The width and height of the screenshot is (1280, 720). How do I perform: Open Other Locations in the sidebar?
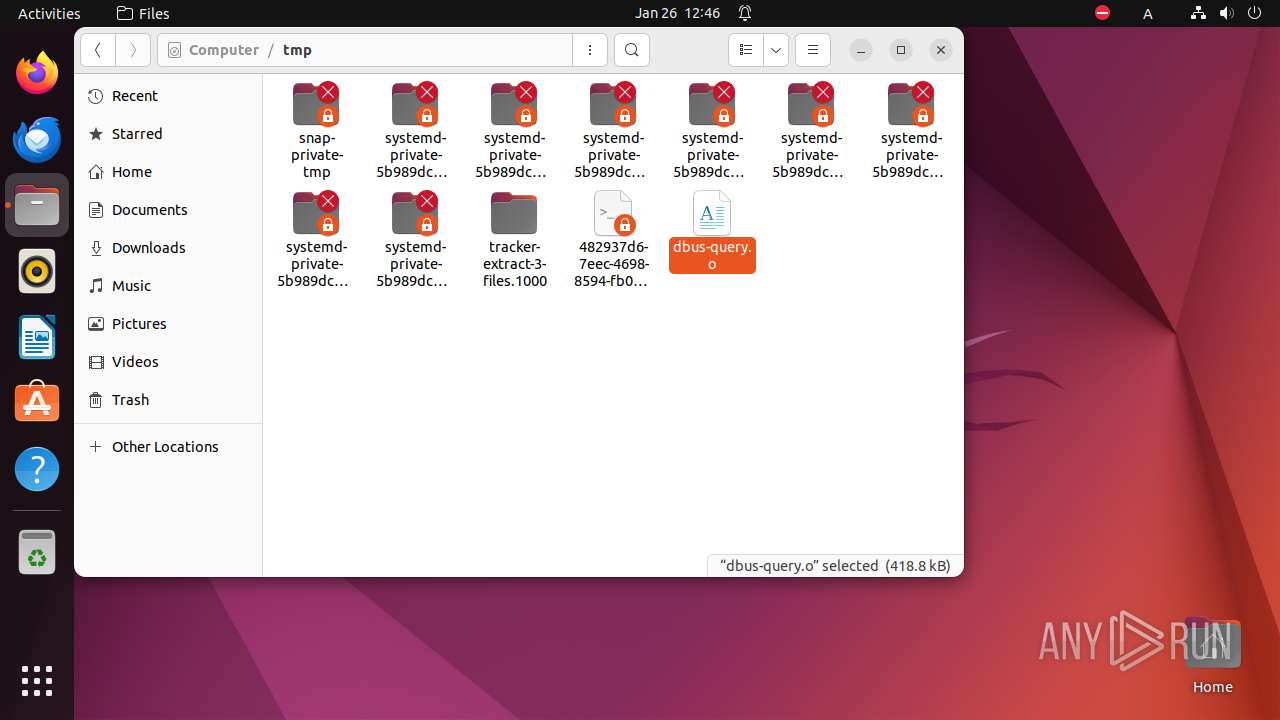(168, 447)
